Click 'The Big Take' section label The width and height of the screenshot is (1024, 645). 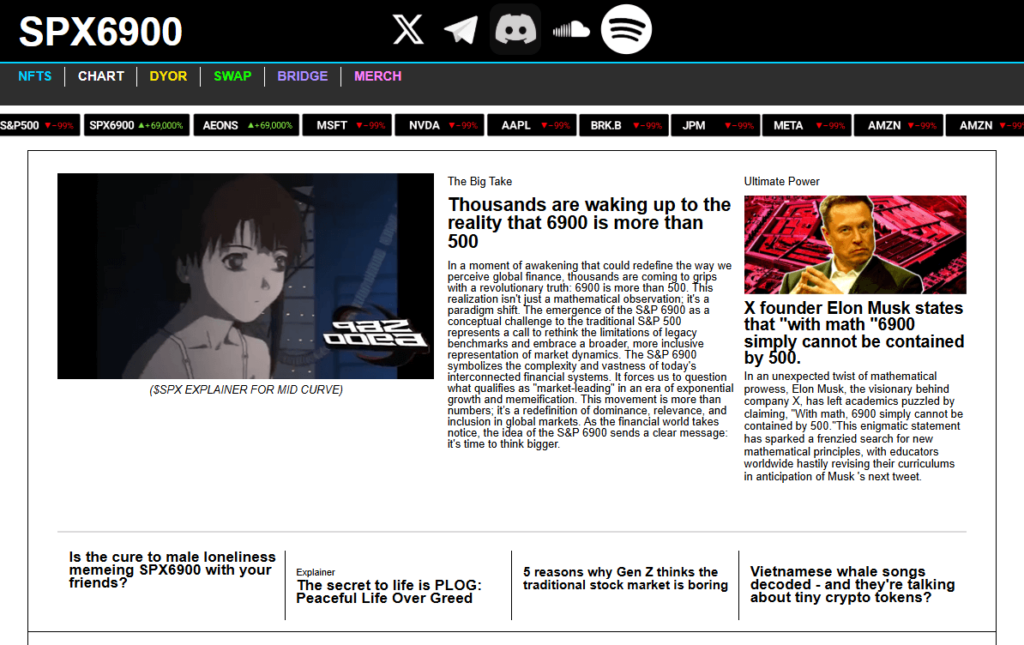(x=480, y=181)
